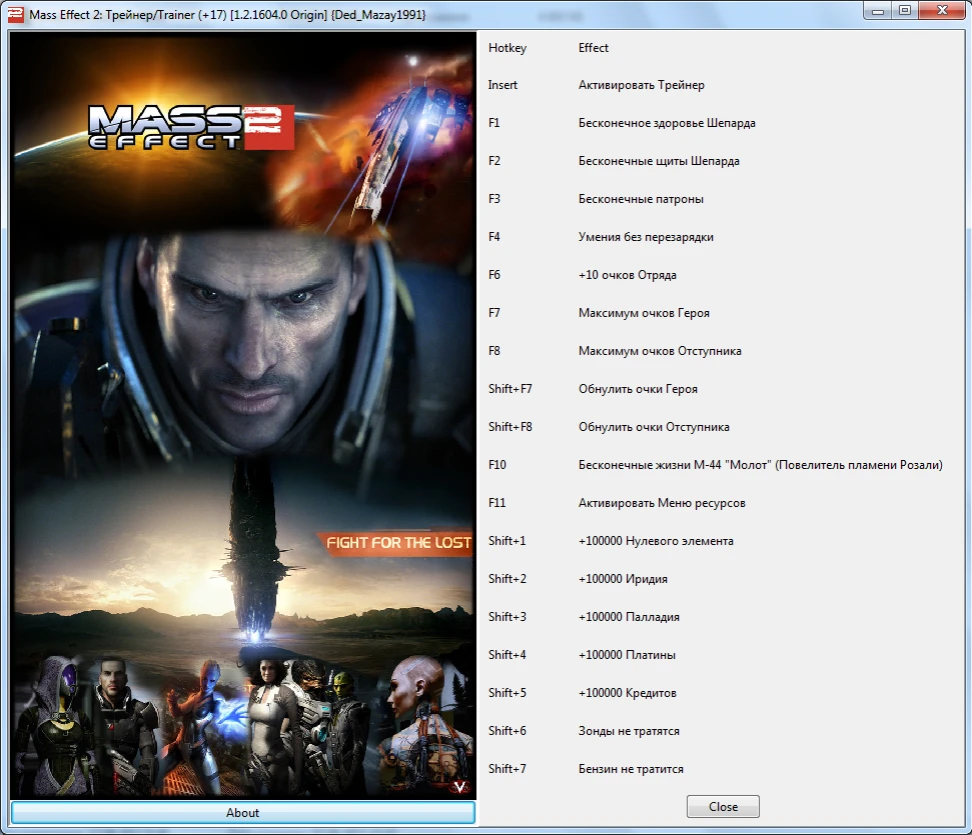This screenshot has height=835, width=972.
Task: Click the FIGHT FOR THE LOST banner
Action: 399,543
